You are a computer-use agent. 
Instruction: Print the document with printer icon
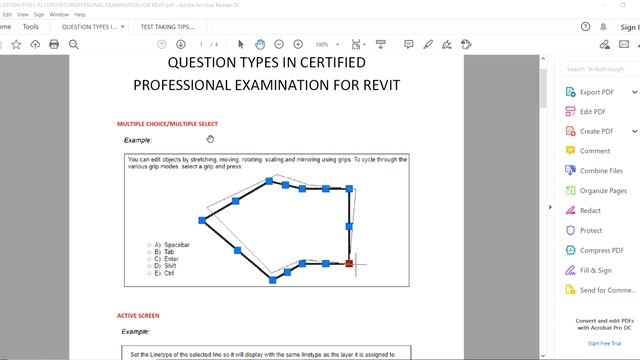pyautogui.click(x=54, y=44)
